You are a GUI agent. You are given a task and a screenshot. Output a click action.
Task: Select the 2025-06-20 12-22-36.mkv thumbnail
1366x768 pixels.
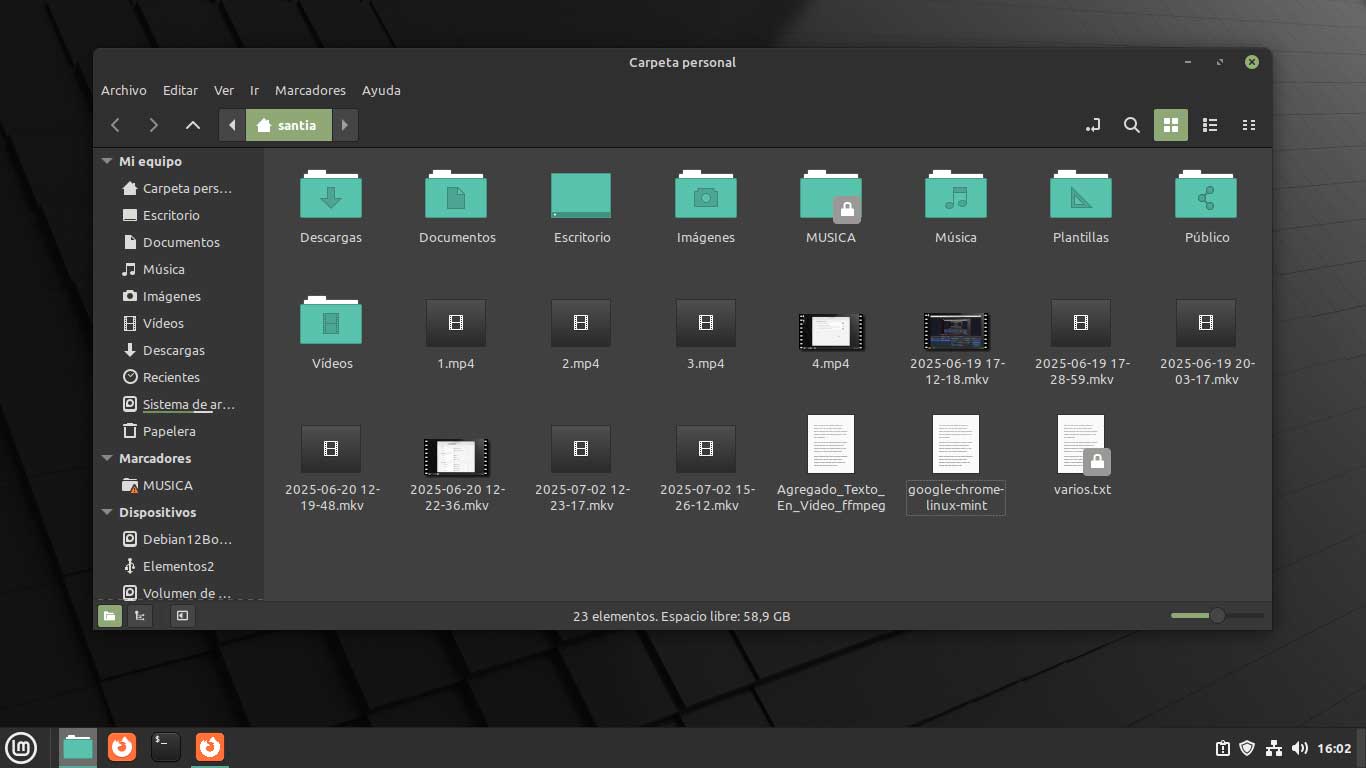coord(456,457)
